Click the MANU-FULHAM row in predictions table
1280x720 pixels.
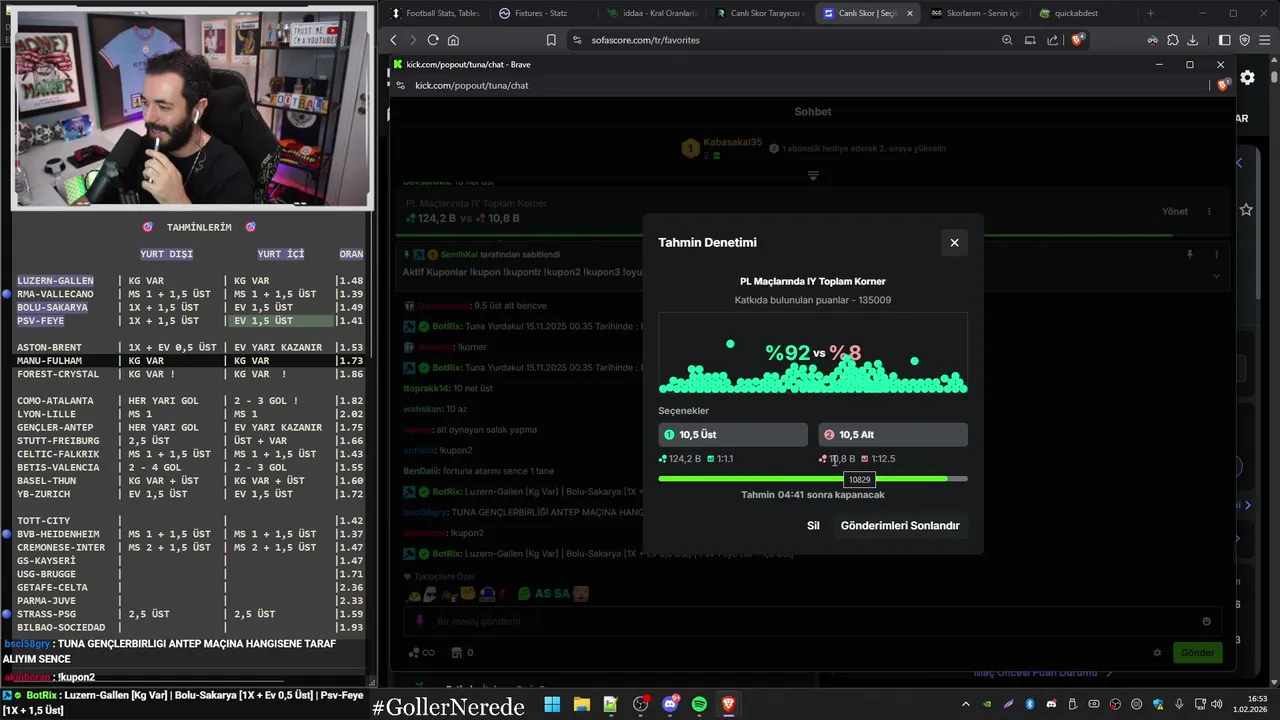[x=188, y=360]
